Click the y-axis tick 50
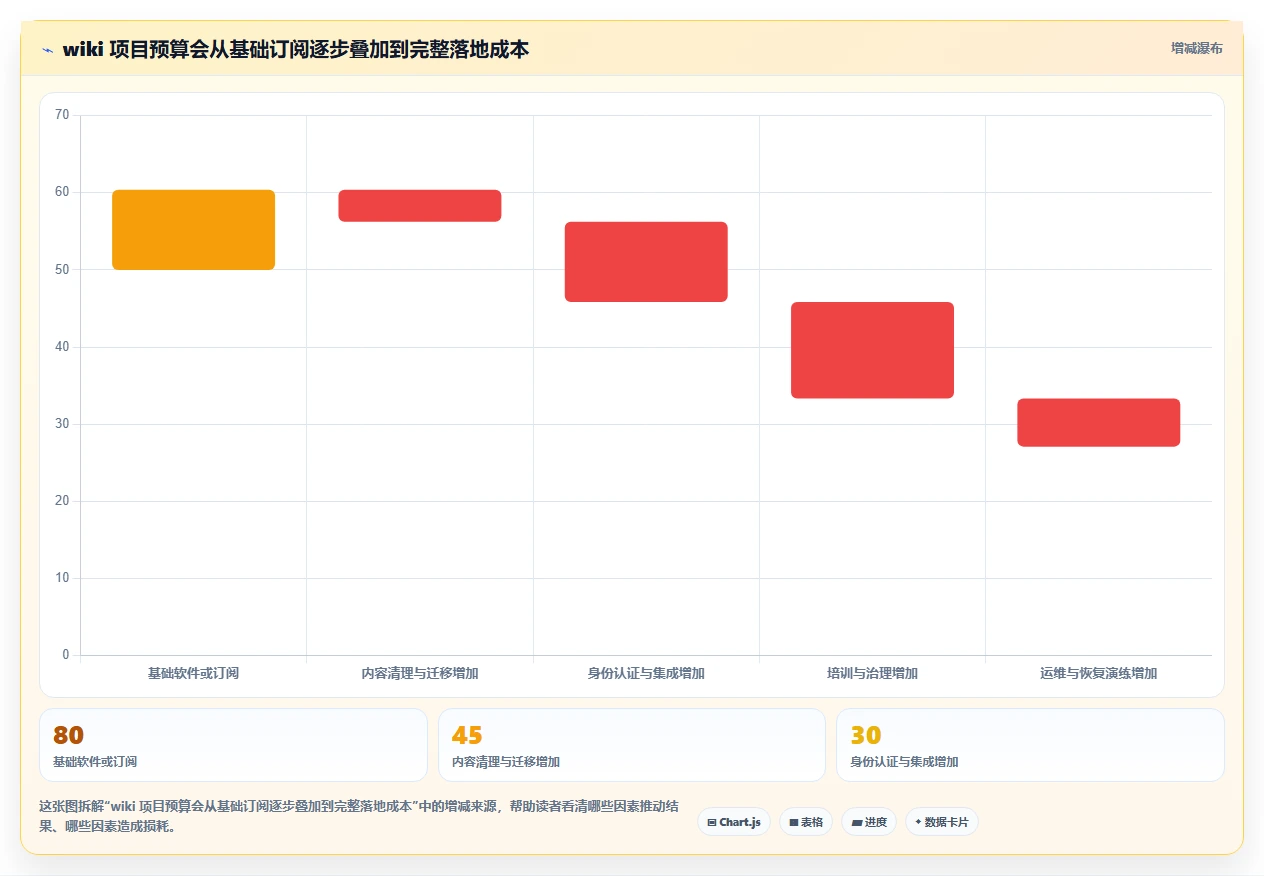The image size is (1264, 876). click(x=62, y=269)
